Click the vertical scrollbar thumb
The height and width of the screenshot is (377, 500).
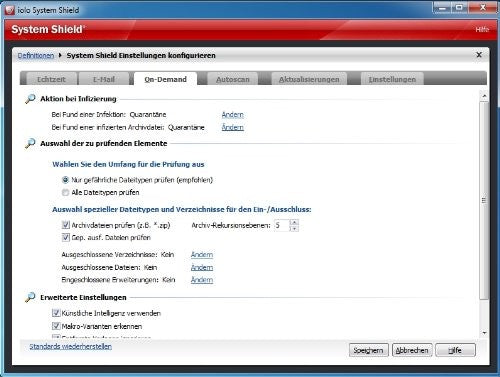484,200
